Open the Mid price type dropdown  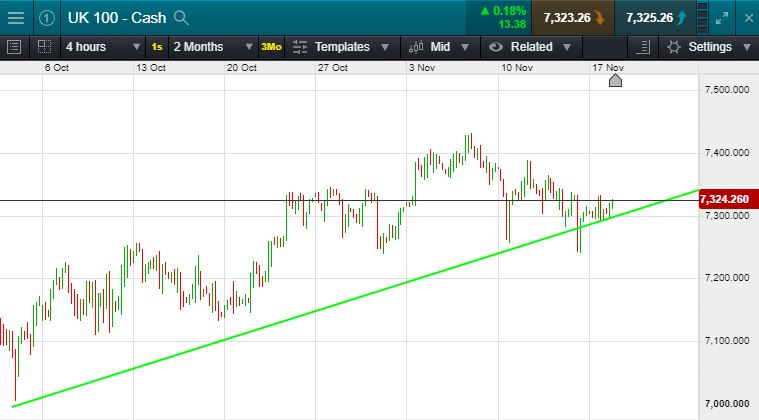point(440,47)
